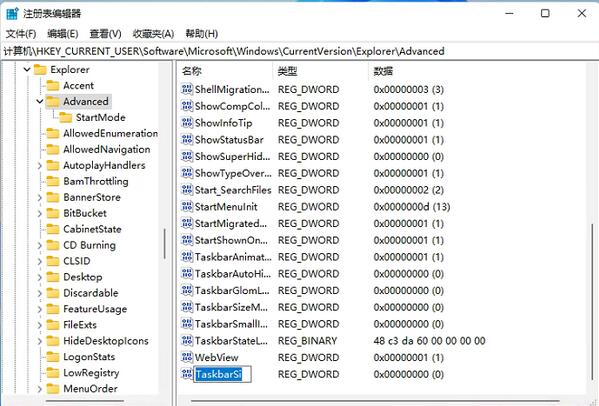Select the AllowedEnumeration key
This screenshot has height=406, width=599.
click(x=110, y=134)
